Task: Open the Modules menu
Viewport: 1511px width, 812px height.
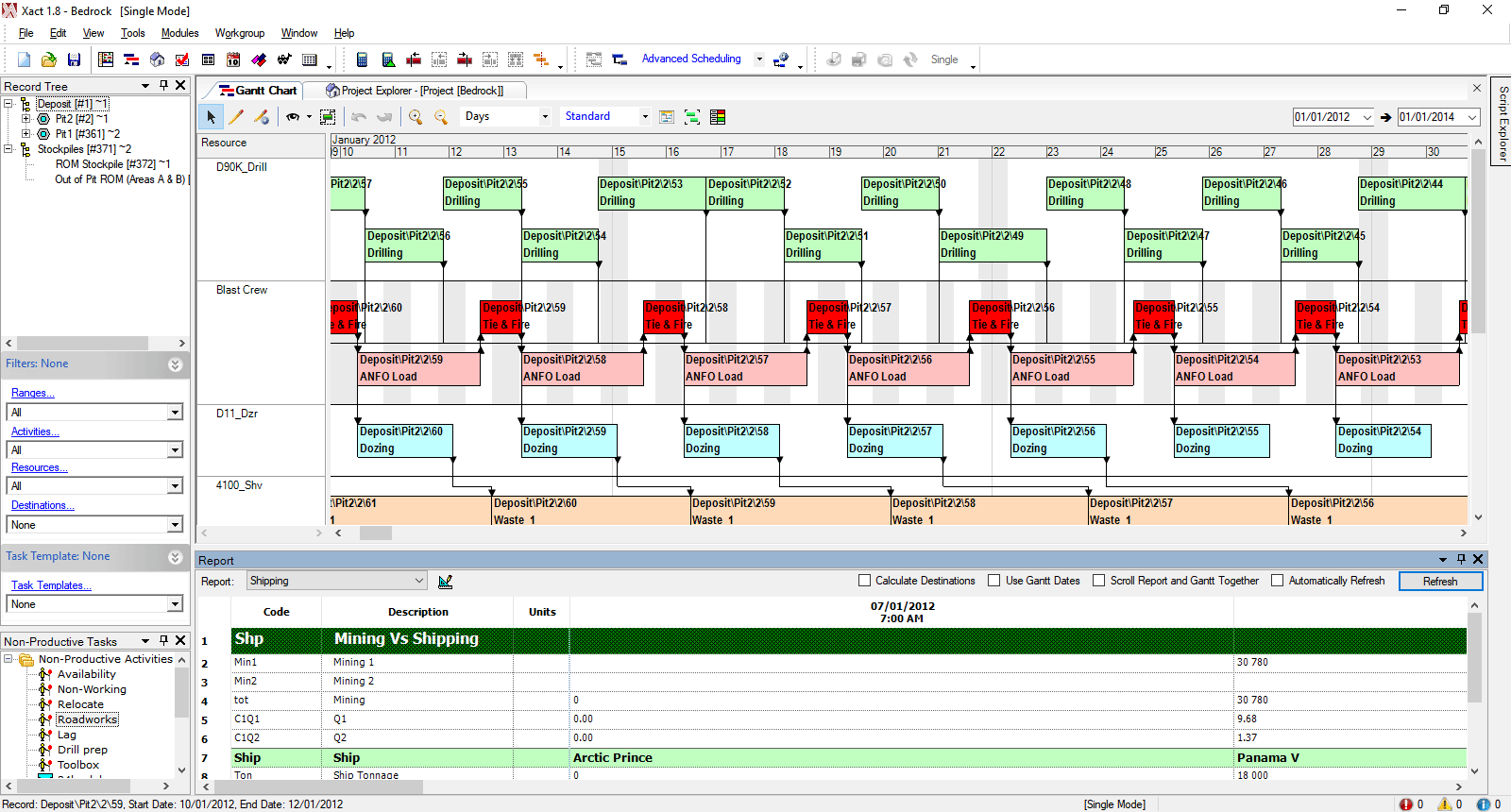Action: click(179, 33)
